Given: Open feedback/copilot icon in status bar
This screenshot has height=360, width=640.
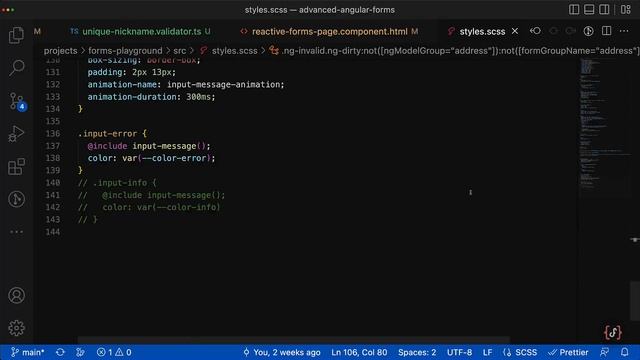Looking at the screenshot, I should tap(604, 352).
